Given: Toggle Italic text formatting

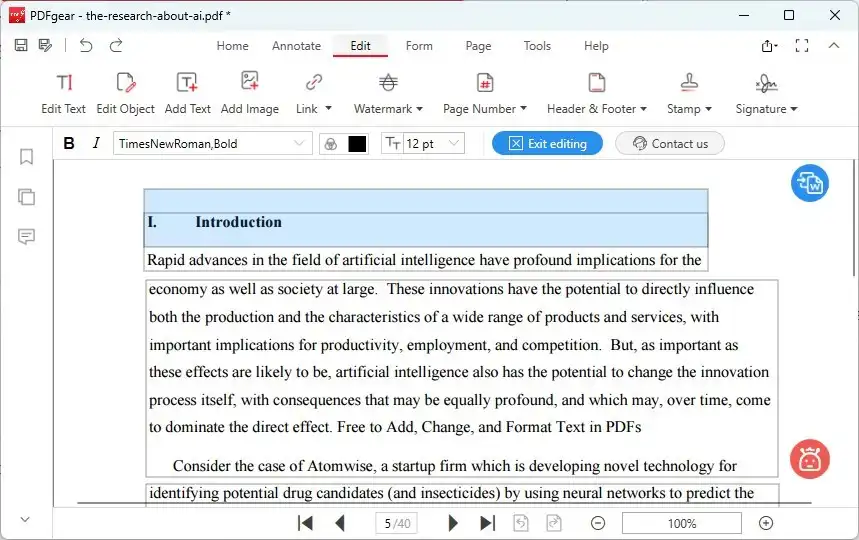Looking at the screenshot, I should tap(96, 143).
